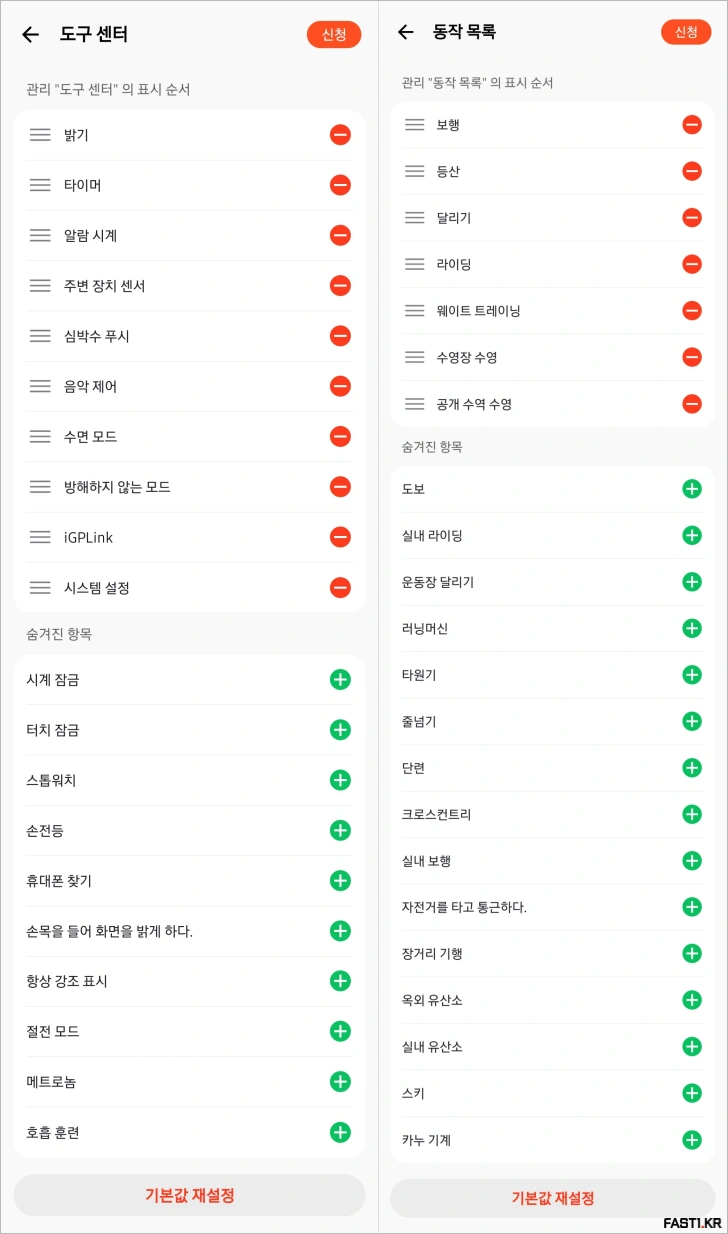The width and height of the screenshot is (728, 1234).
Task: Remove 보행 using its red minus icon
Action: [692, 124]
